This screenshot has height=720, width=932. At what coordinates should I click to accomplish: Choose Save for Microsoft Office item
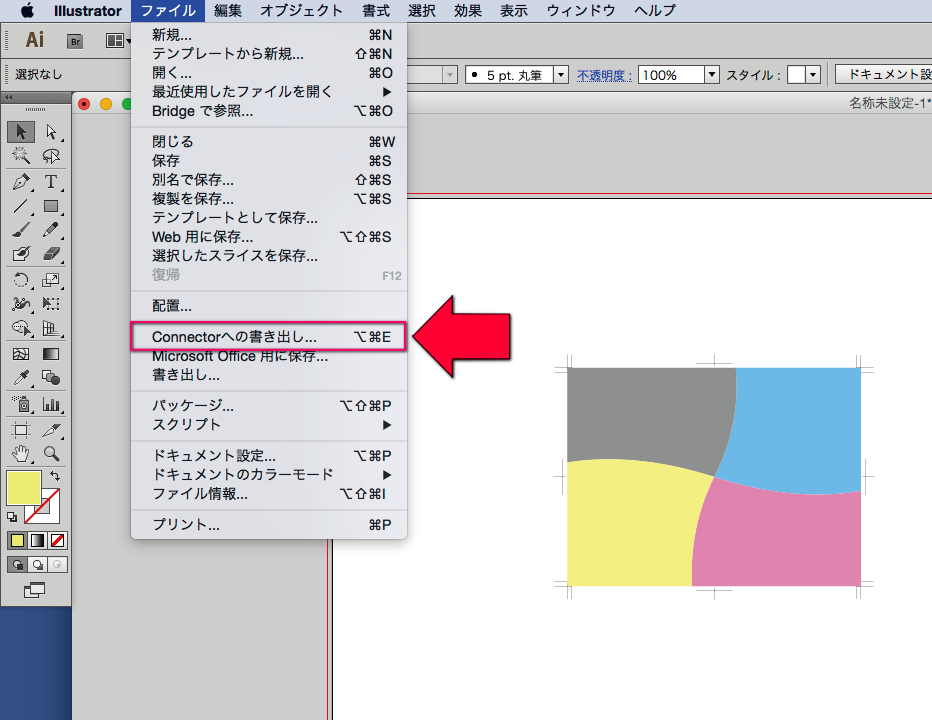coord(269,356)
